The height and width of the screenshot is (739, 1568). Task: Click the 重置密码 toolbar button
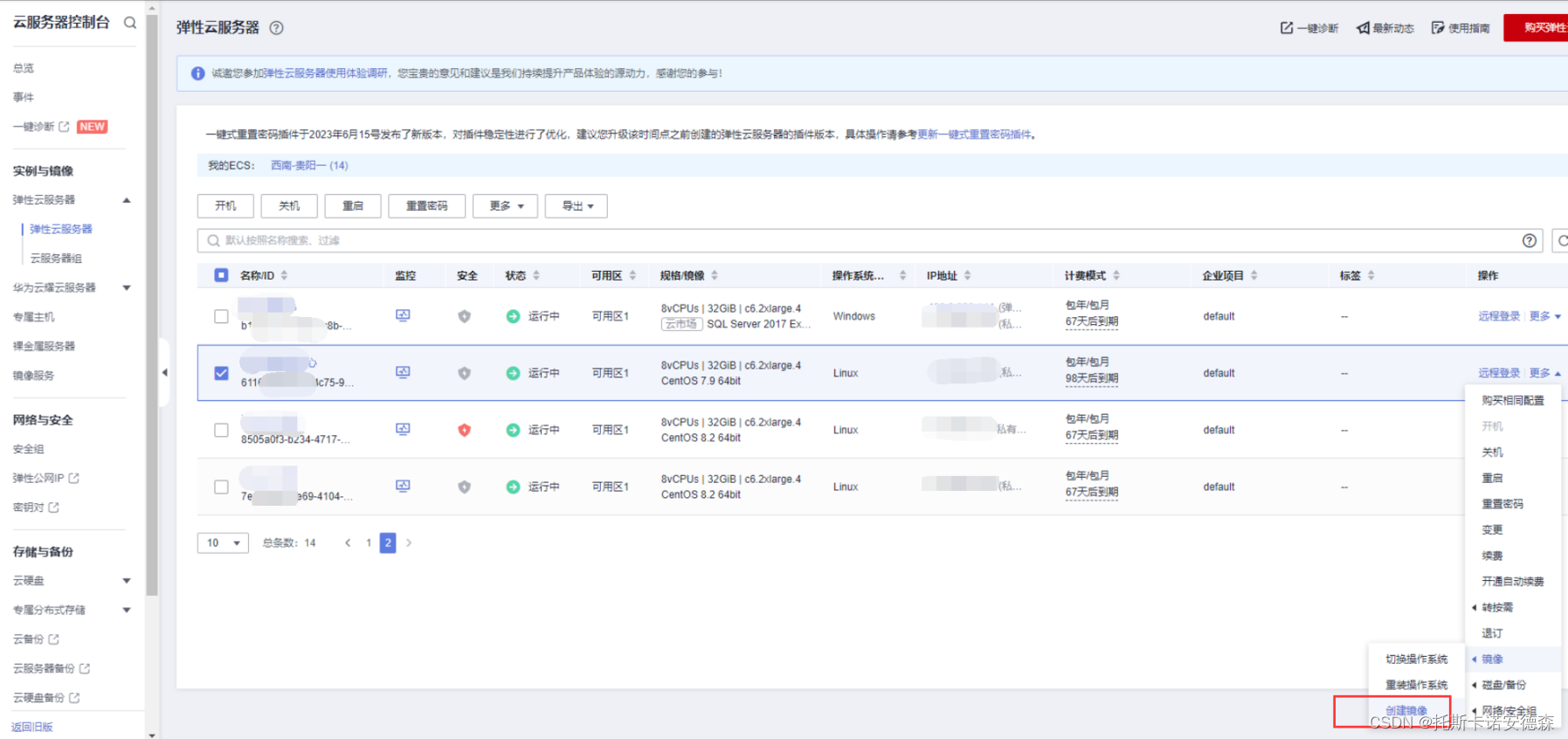pyautogui.click(x=426, y=206)
